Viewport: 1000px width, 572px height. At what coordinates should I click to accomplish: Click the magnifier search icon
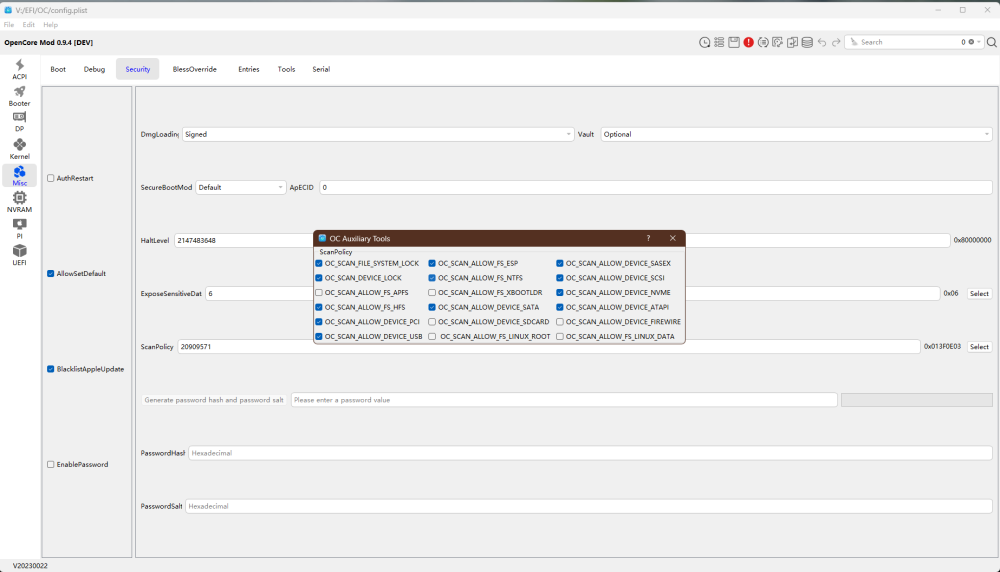tap(992, 42)
